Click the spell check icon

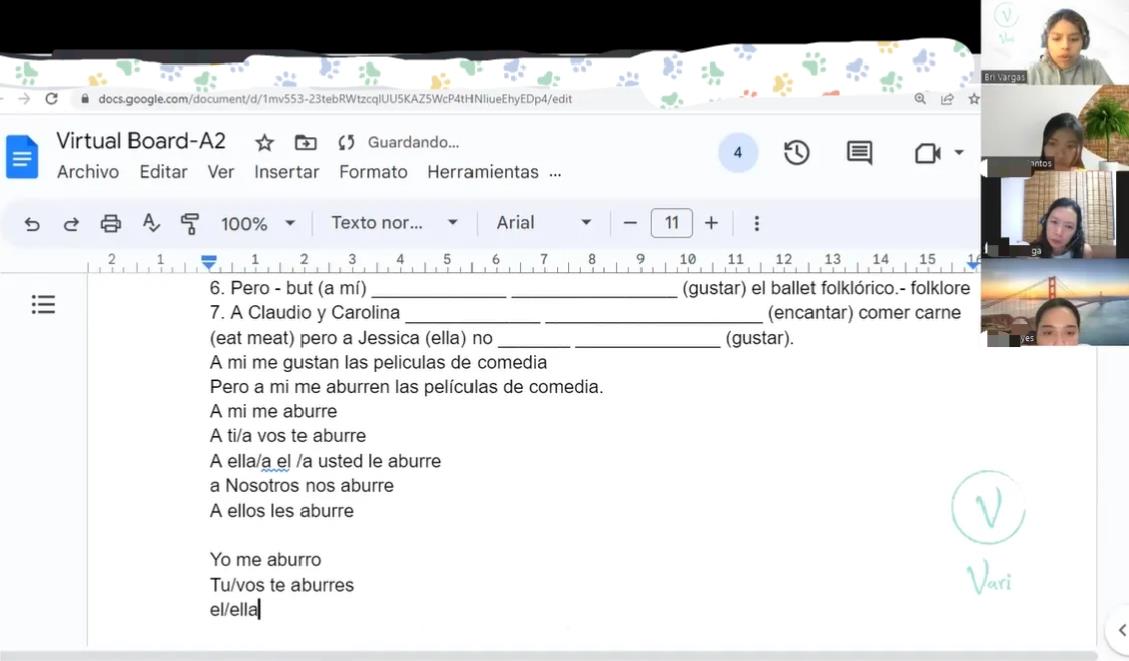(x=151, y=223)
